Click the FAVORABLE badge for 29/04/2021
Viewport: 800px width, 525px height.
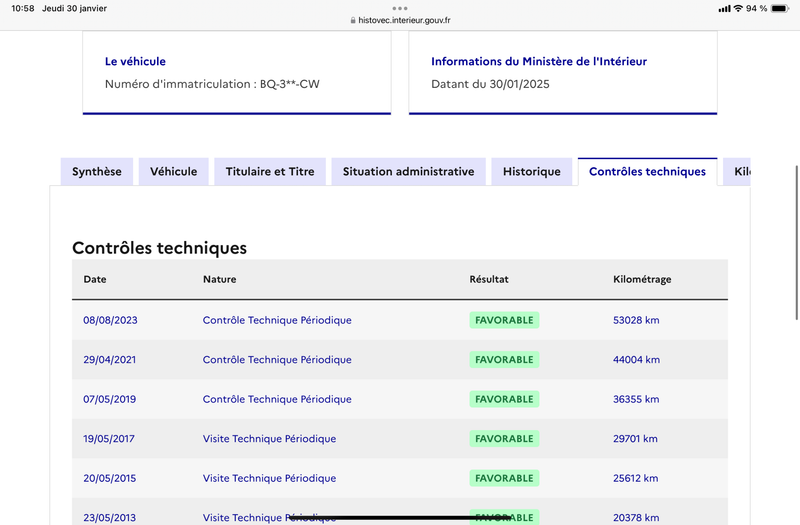coord(504,360)
